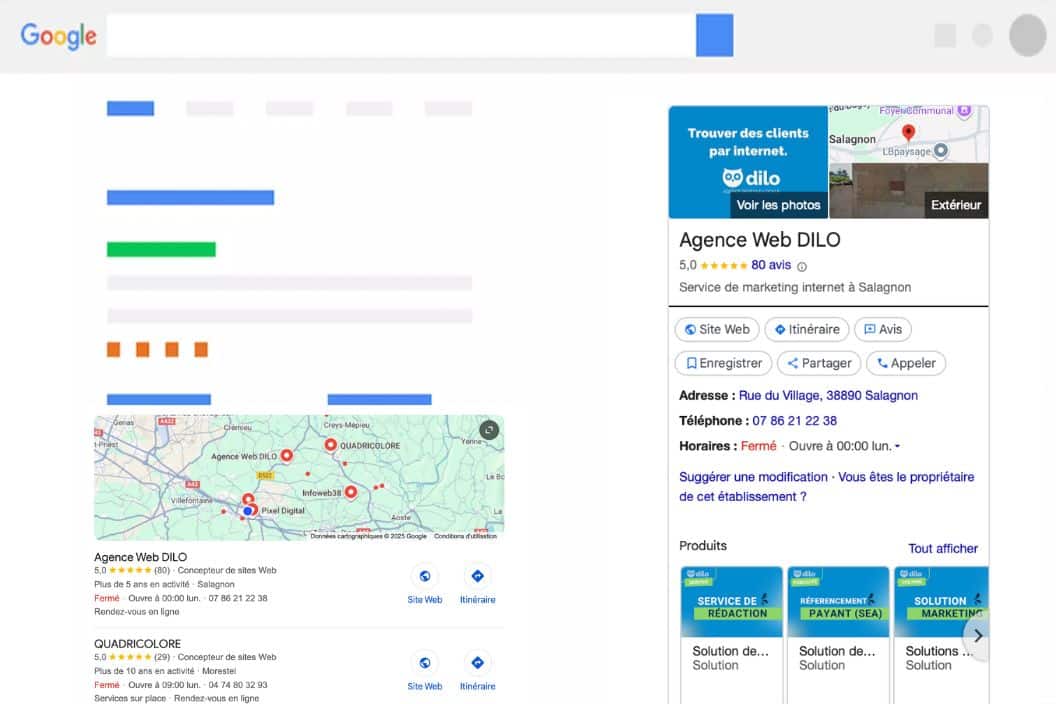Open the round profile avatar
This screenshot has width=1056, height=704.
tap(1027, 35)
